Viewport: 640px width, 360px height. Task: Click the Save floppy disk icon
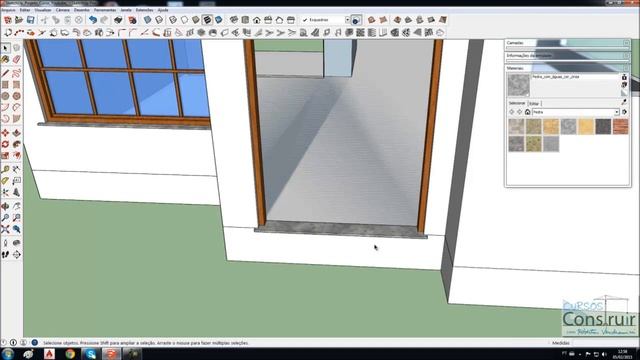(x=31, y=20)
